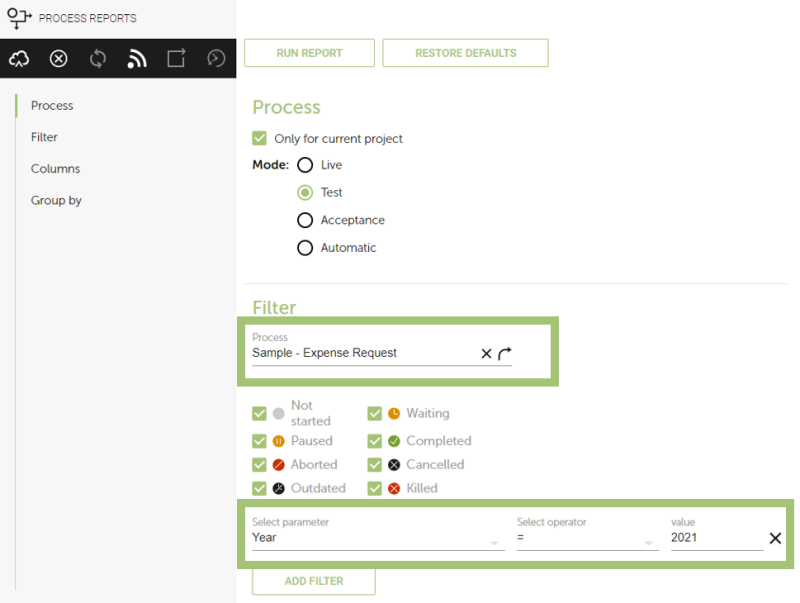
Task: Select the Acceptance mode radio button
Action: (305, 220)
